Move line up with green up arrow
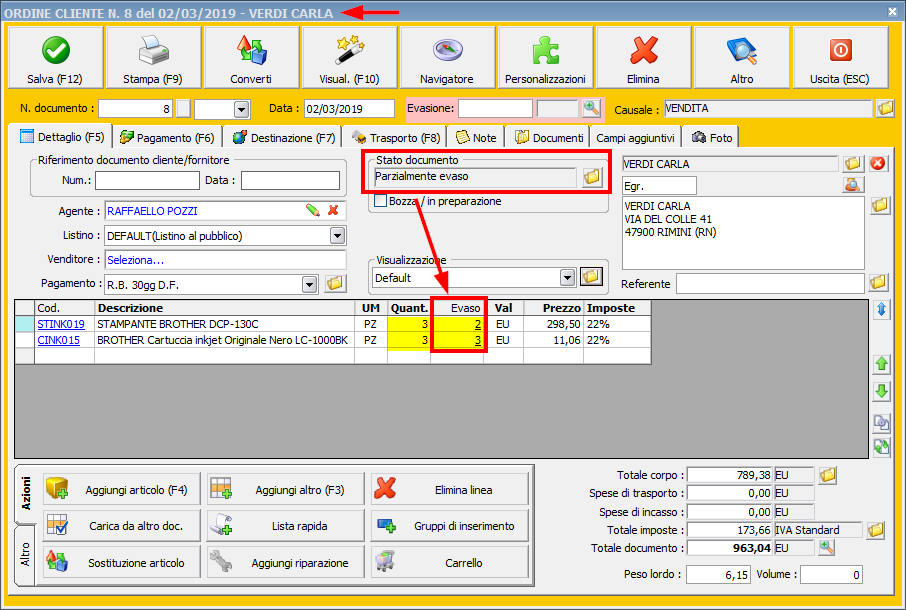906x610 pixels. (x=881, y=364)
